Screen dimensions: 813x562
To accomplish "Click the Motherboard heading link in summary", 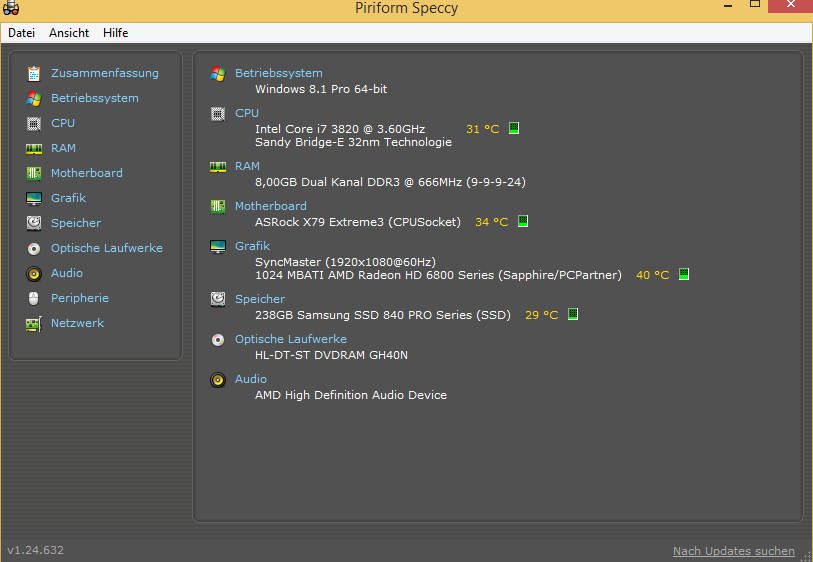I will 271,206.
